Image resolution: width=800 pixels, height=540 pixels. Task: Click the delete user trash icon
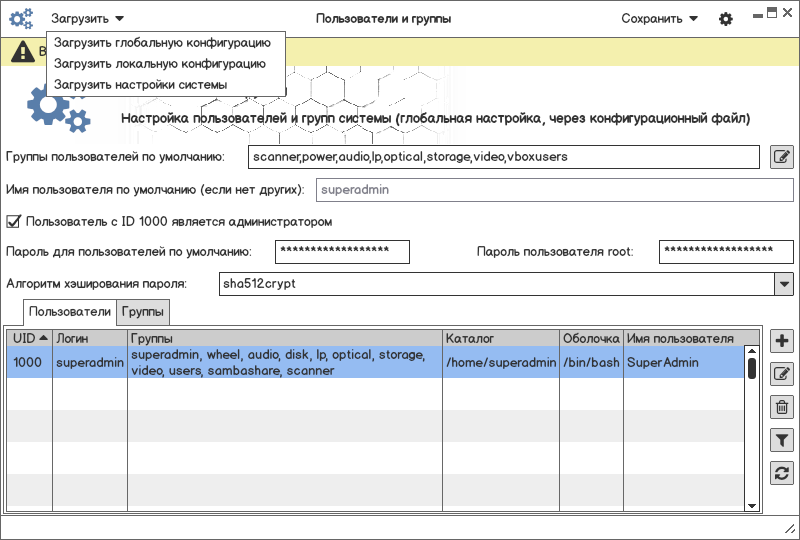(782, 407)
